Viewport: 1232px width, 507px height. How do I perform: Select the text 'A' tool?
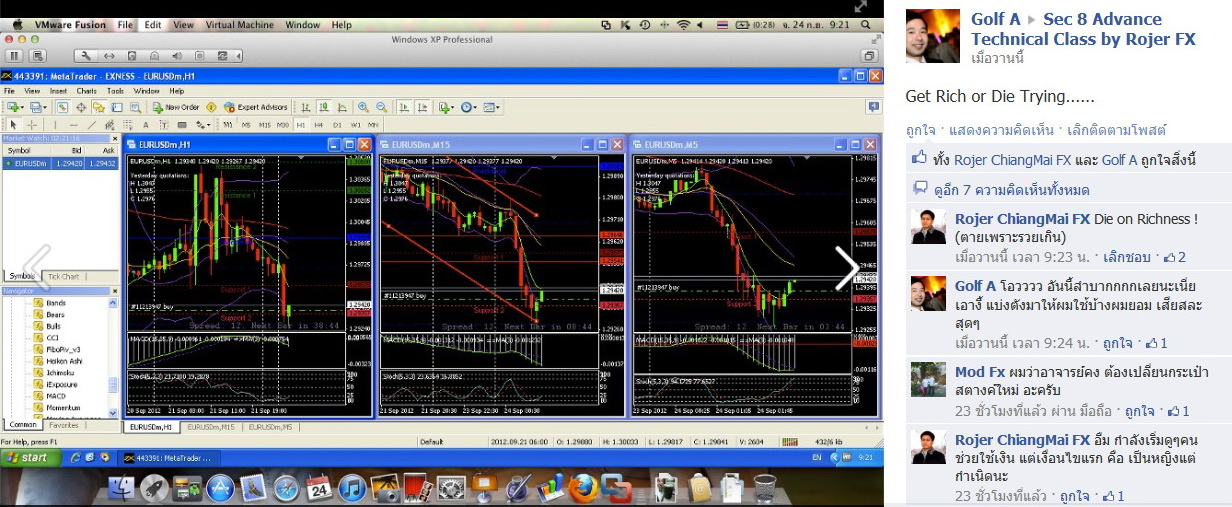click(x=146, y=125)
